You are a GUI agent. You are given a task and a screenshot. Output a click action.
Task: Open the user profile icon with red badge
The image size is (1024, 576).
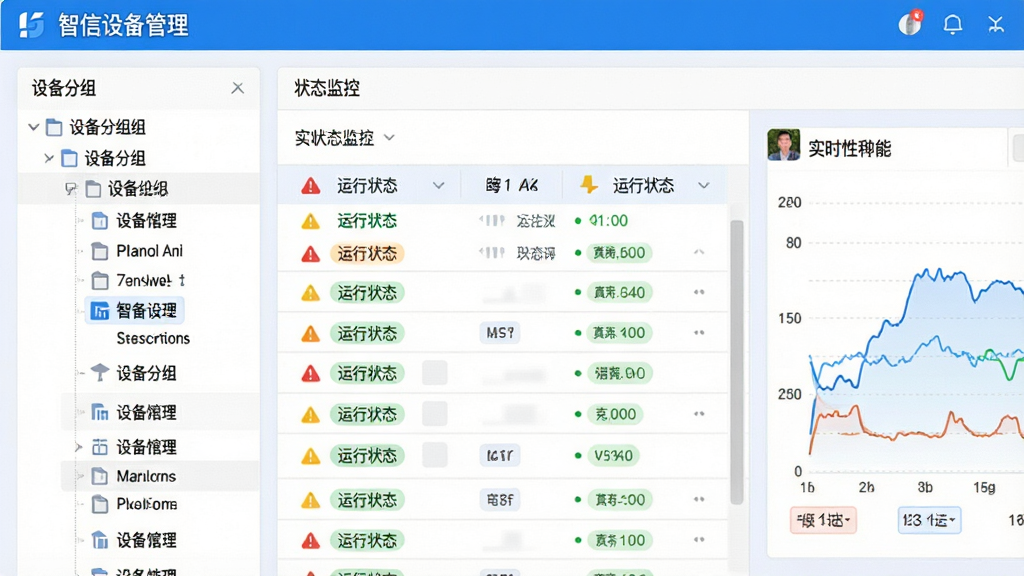[910, 24]
